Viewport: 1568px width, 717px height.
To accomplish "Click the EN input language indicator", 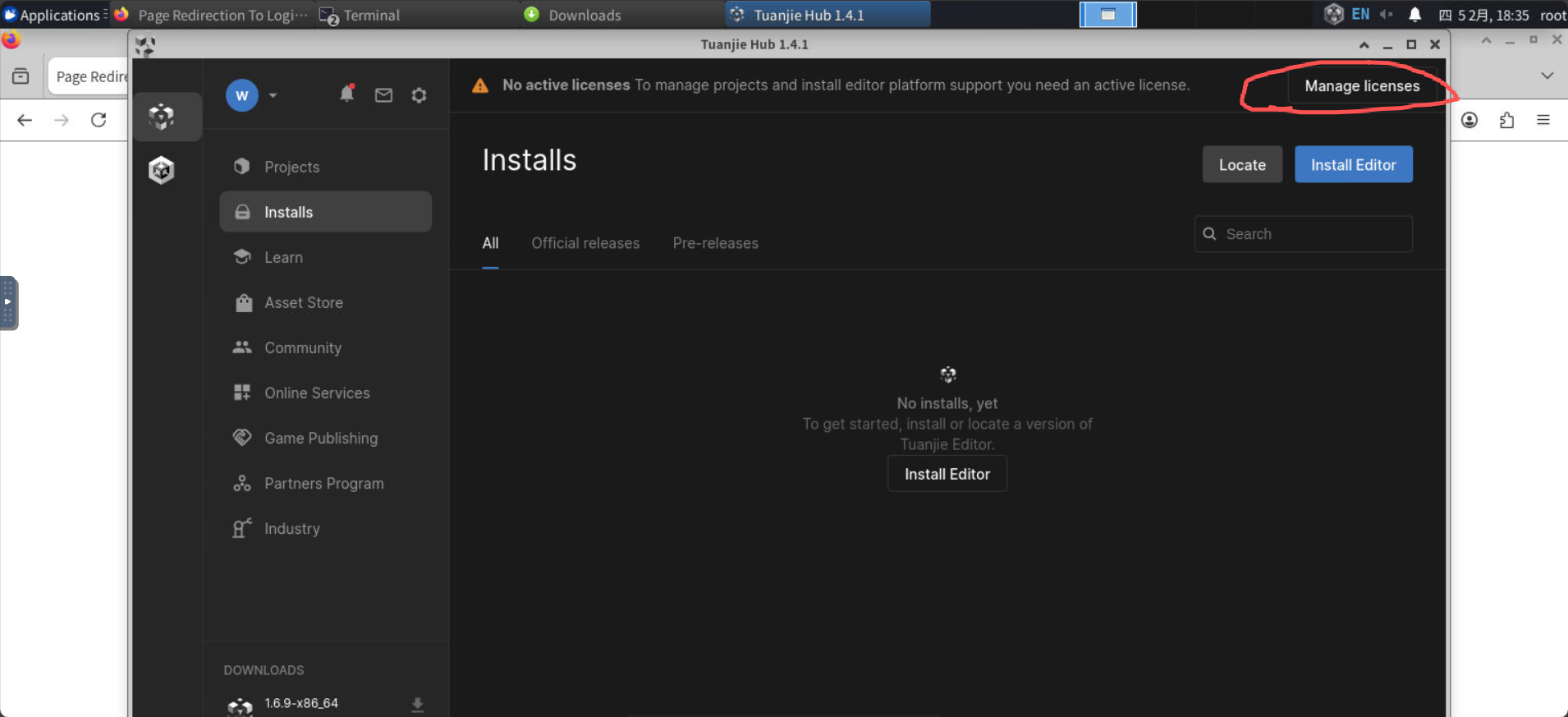I will coord(1360,15).
